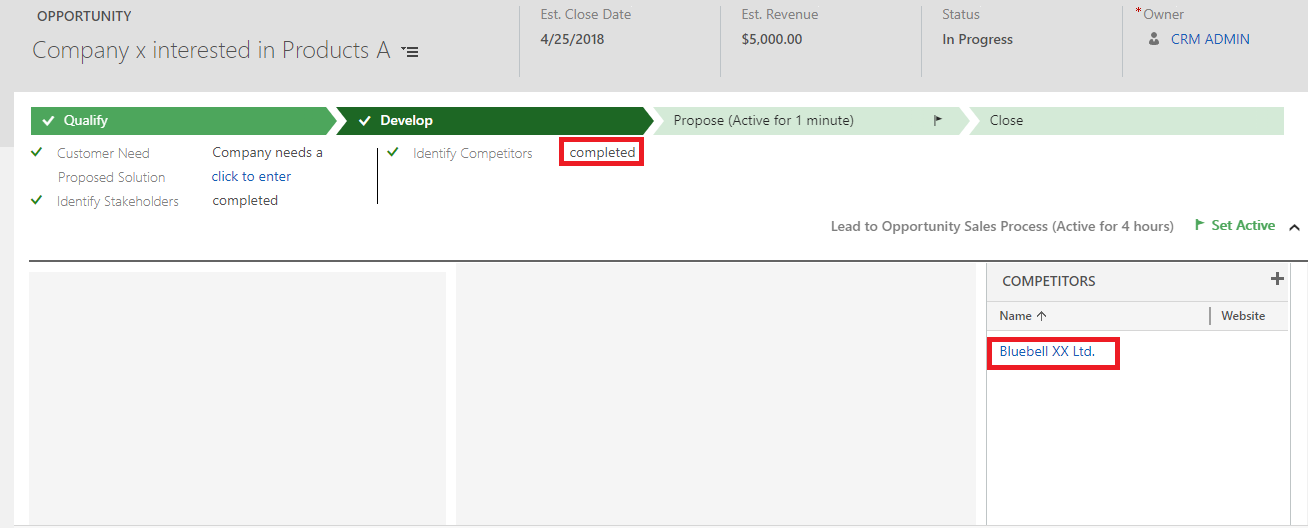
Task: Collapse the business process flow chevron
Action: point(1294,227)
